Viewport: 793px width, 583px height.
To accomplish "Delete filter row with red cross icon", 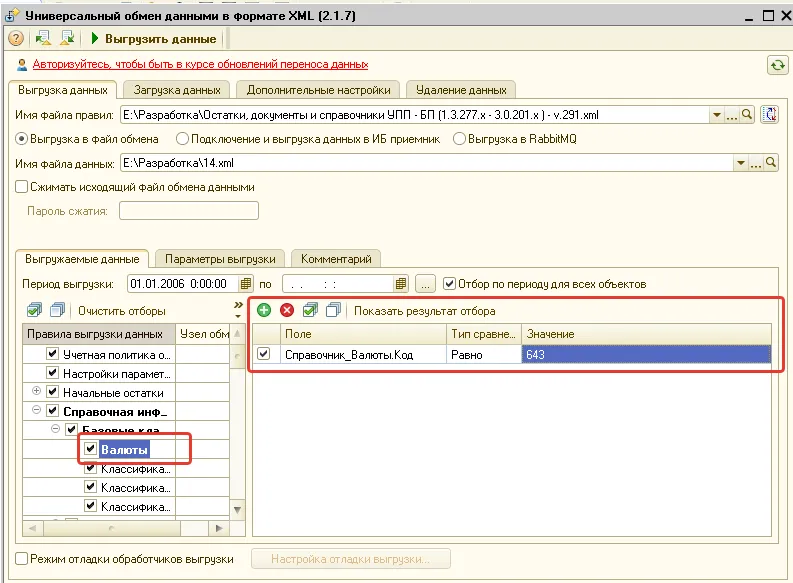I will coord(287,310).
